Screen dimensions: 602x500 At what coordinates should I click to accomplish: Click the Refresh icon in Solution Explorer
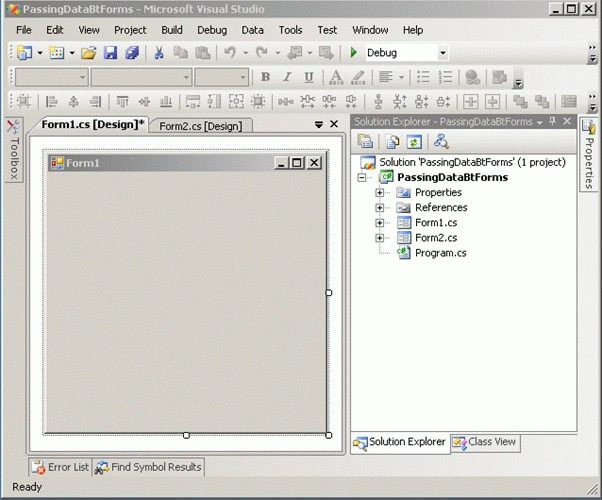tap(414, 142)
